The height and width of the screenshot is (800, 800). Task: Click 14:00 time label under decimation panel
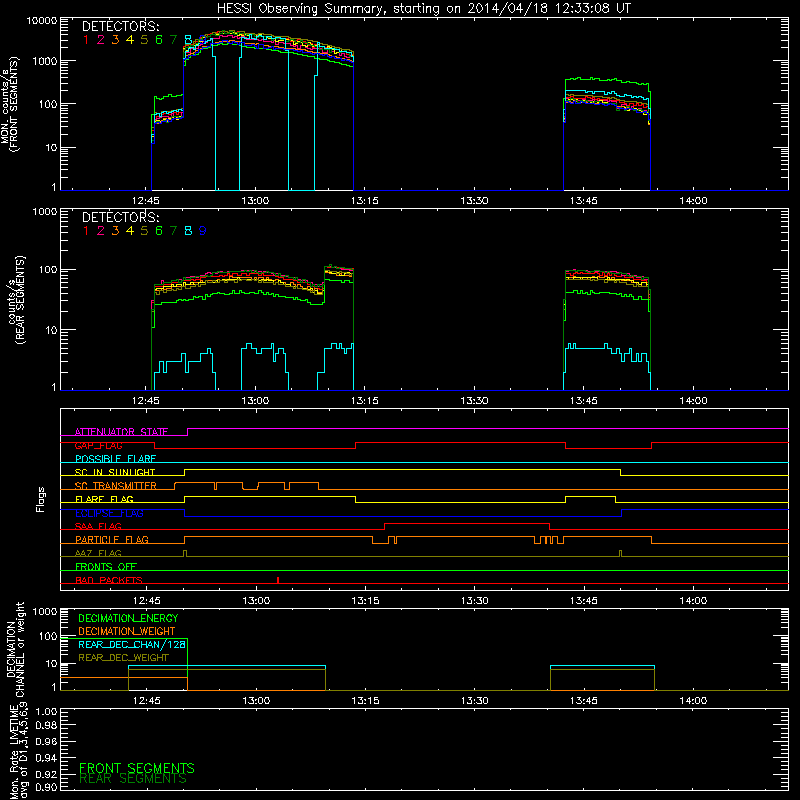pos(693,701)
